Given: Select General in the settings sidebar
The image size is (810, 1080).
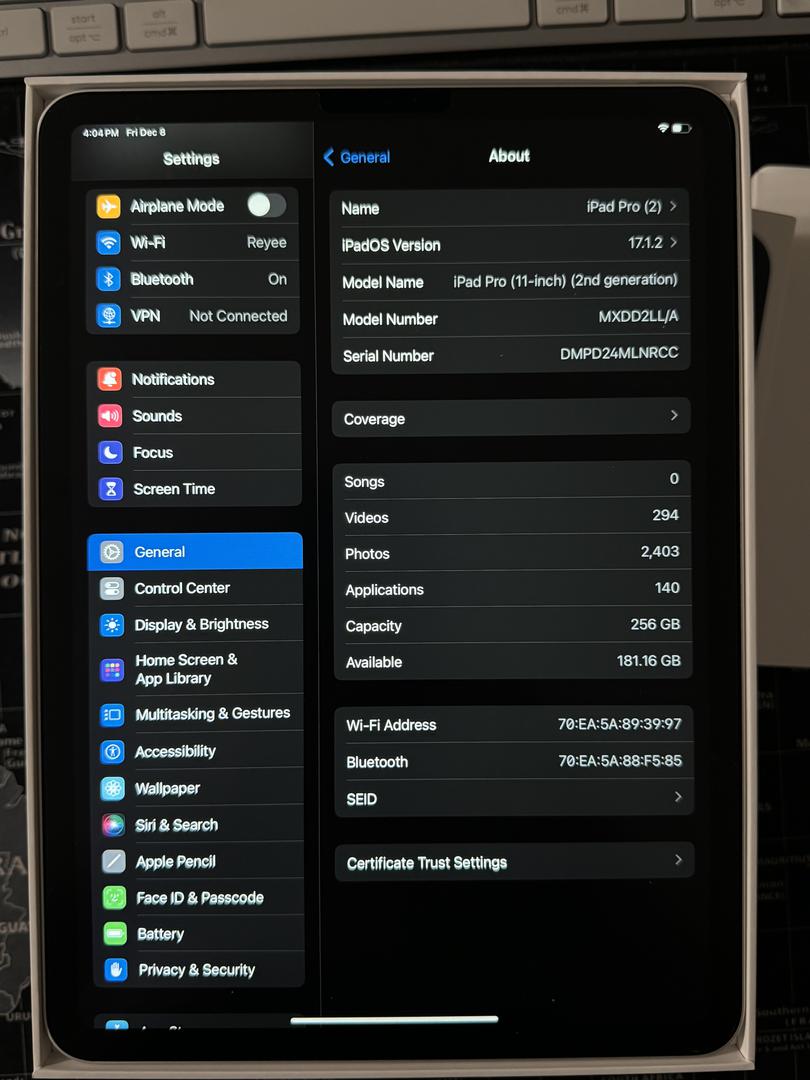Looking at the screenshot, I should (x=195, y=552).
